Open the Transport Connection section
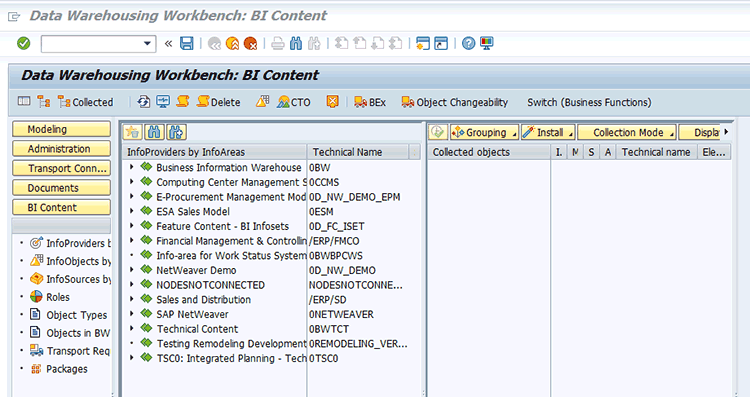This screenshot has width=750, height=397. 62,168
